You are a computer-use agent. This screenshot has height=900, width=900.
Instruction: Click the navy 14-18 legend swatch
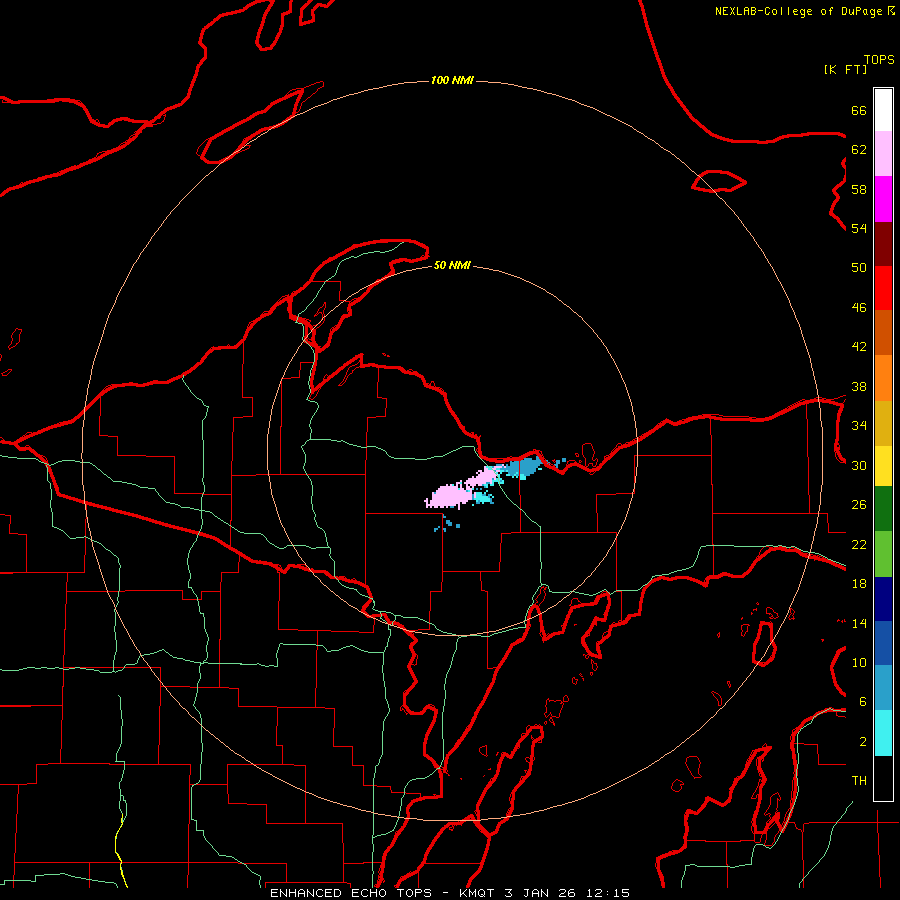pos(883,599)
